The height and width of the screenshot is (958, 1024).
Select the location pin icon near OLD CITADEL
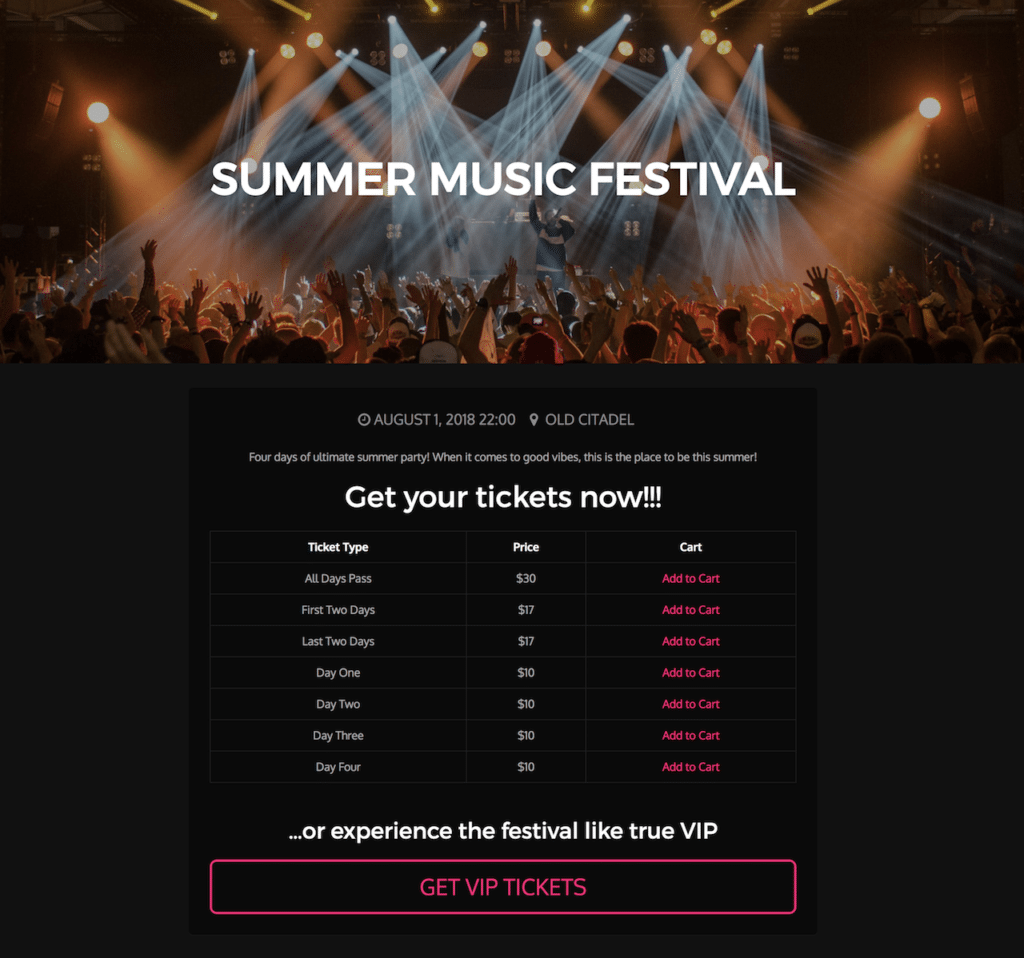pyautogui.click(x=536, y=419)
